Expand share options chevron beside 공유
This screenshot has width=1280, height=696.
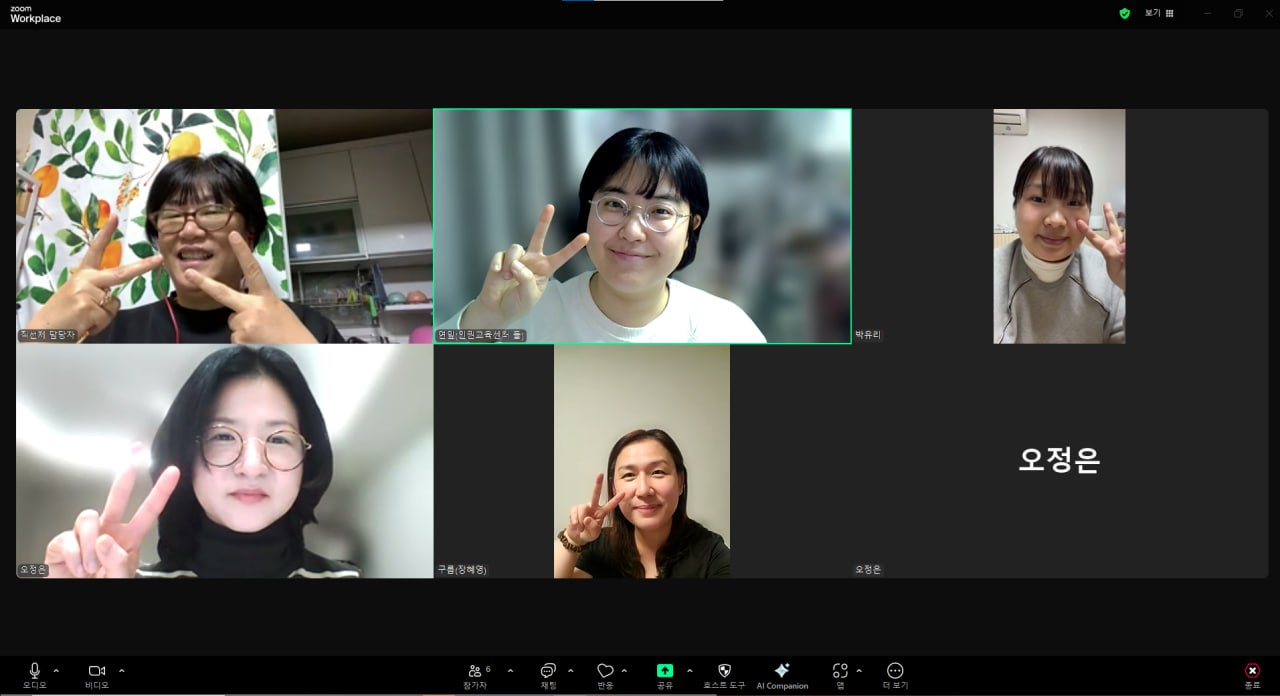[689, 670]
